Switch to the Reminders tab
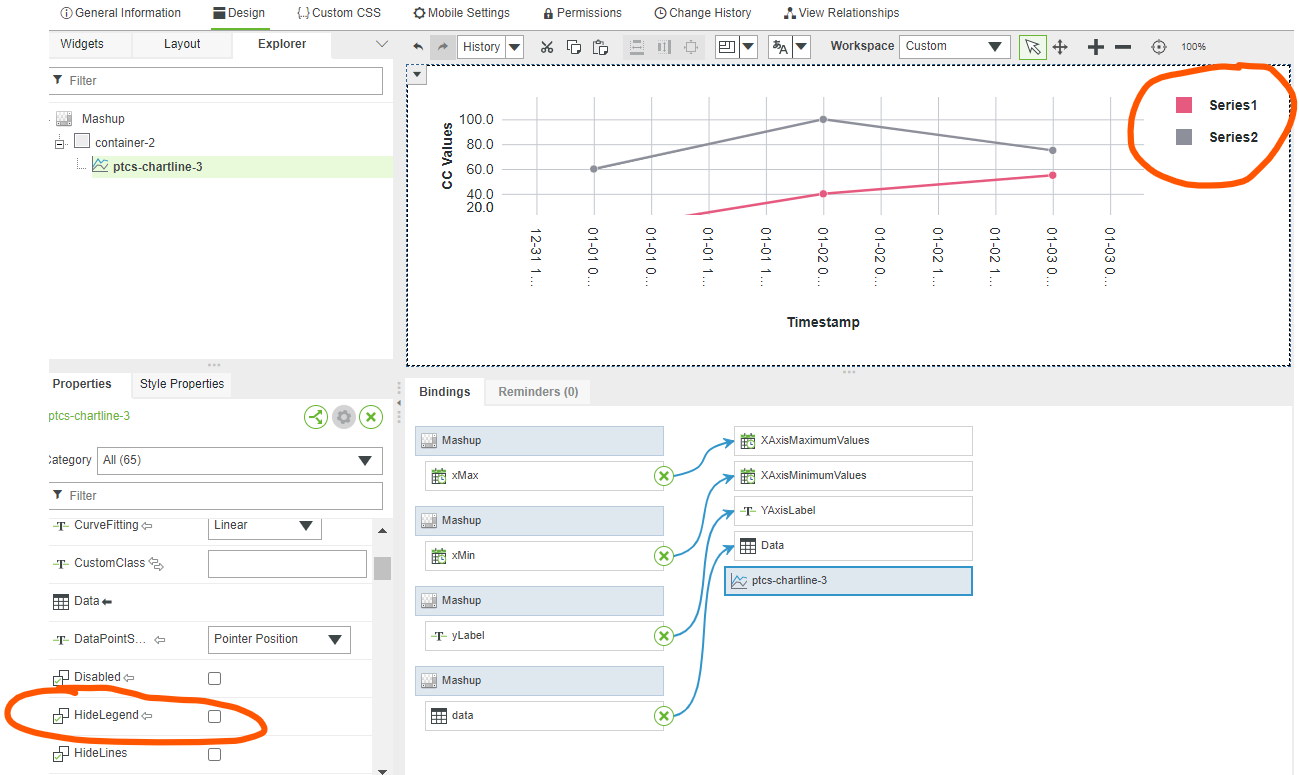The image size is (1299, 775). 537,392
